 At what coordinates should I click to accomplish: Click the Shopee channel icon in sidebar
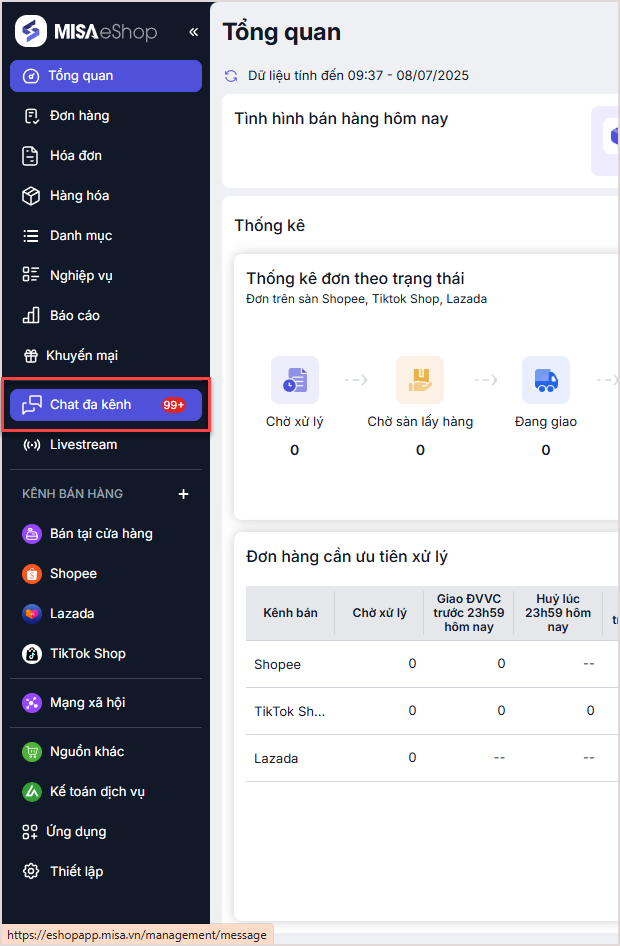tap(31, 574)
